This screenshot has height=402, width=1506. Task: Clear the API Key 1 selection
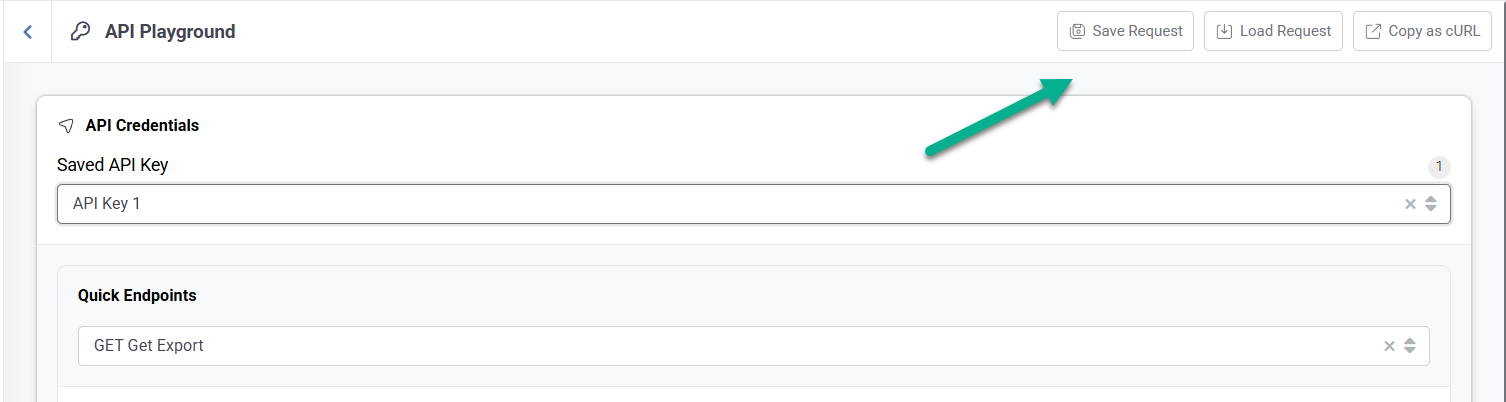click(x=1410, y=204)
